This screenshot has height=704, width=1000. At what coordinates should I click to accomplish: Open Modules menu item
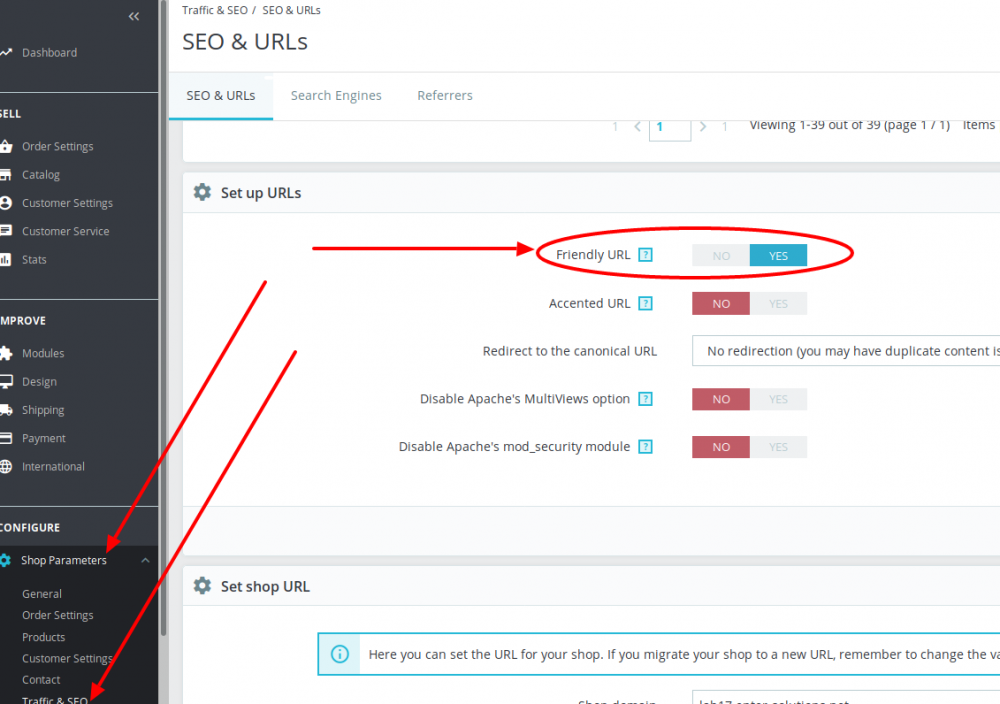pyautogui.click(x=43, y=353)
